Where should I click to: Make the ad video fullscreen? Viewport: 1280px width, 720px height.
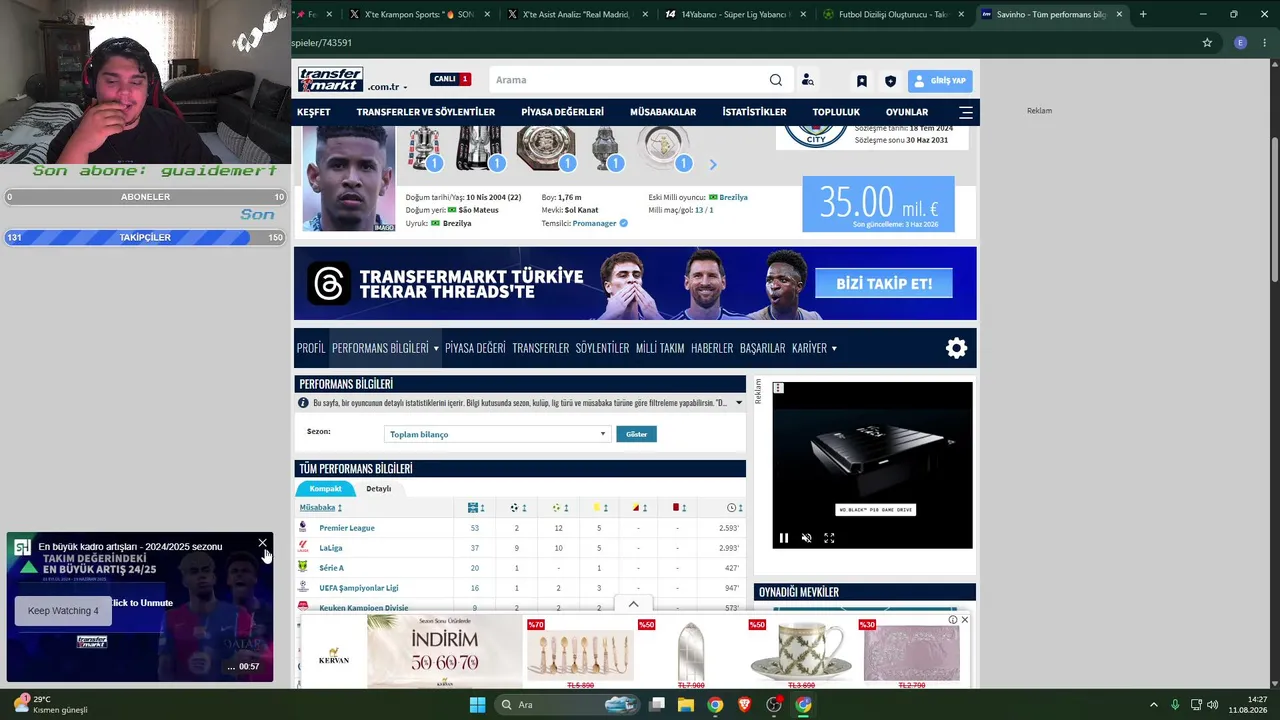[829, 538]
